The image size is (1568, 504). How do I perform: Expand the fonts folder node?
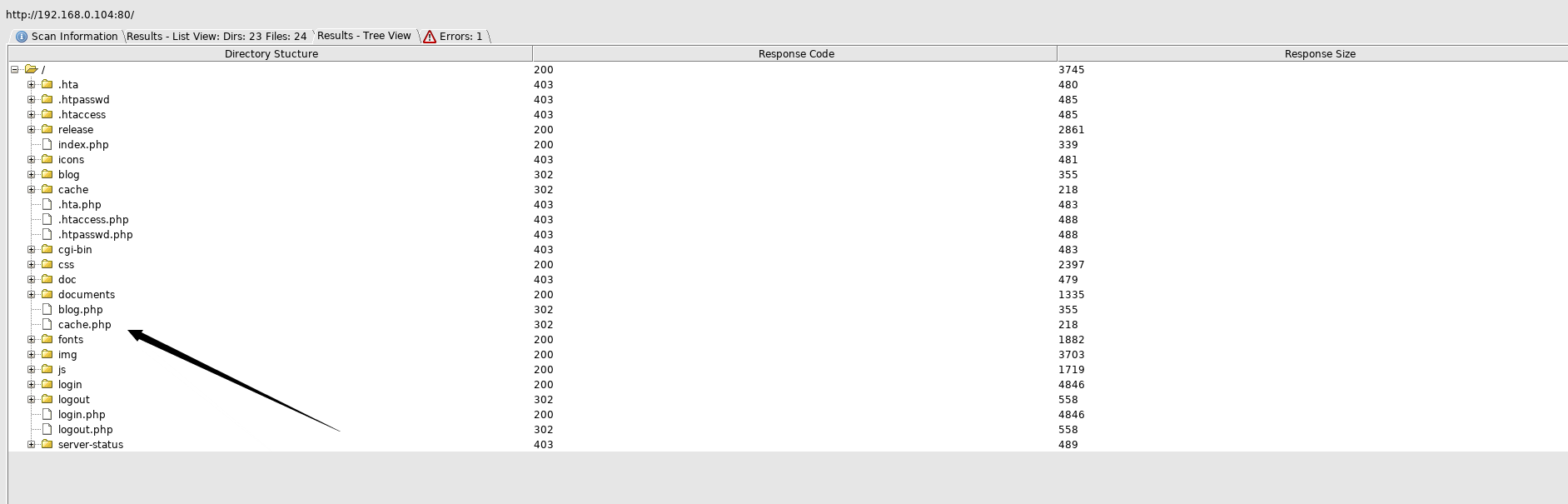click(32, 339)
